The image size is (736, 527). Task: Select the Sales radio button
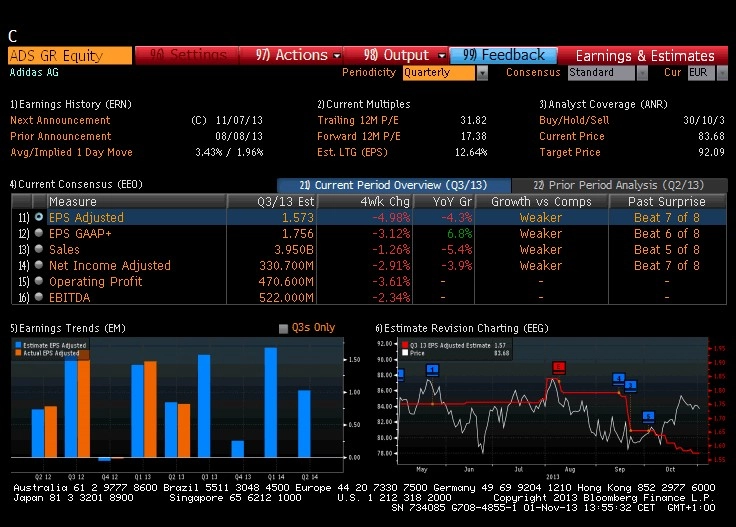click(39, 249)
